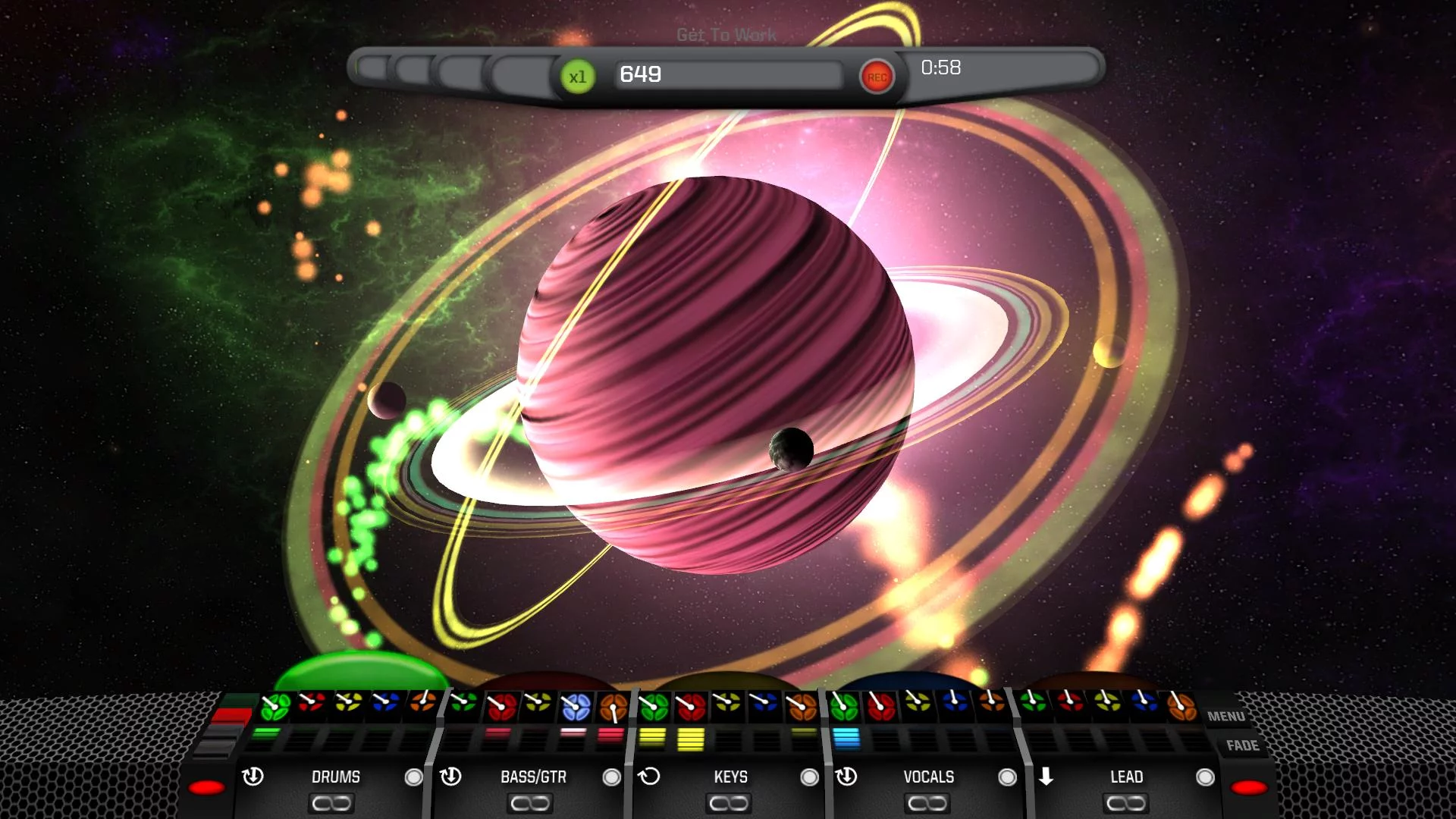
Task: Trigger the red loop dial in Bass/Gtr
Action: click(x=501, y=707)
